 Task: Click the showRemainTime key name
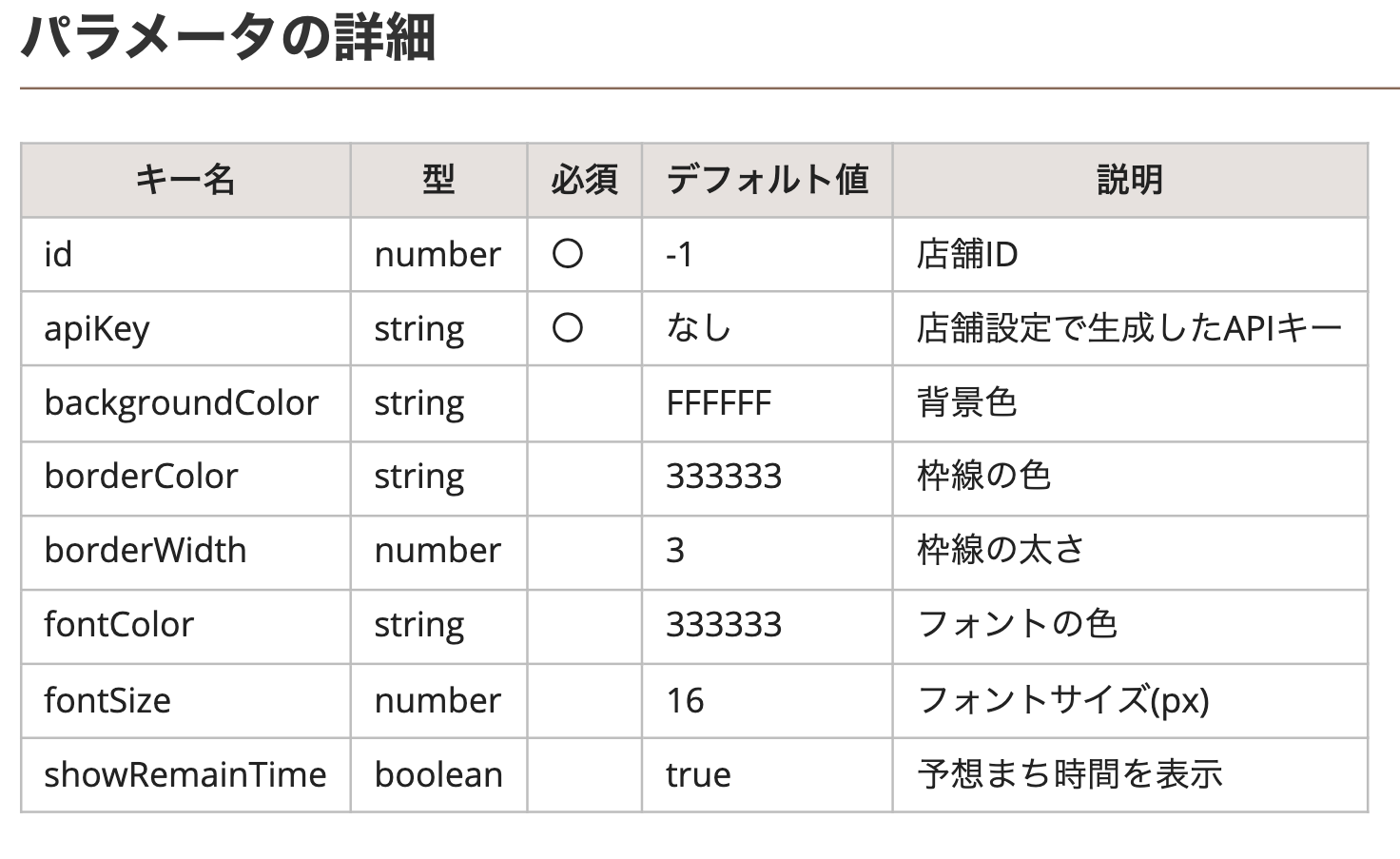(185, 775)
